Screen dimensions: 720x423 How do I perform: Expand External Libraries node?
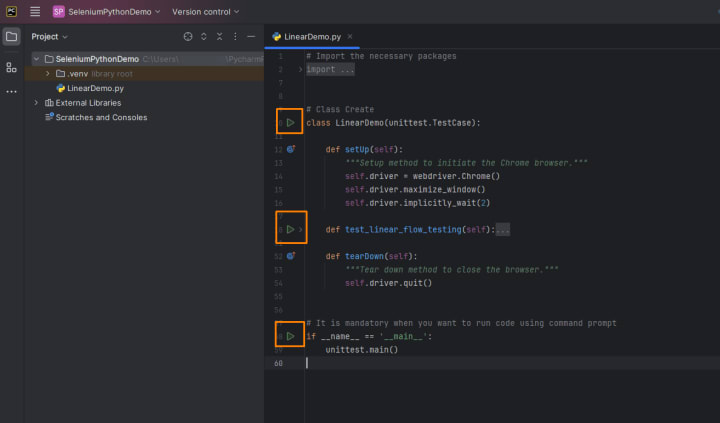pyautogui.click(x=36, y=103)
